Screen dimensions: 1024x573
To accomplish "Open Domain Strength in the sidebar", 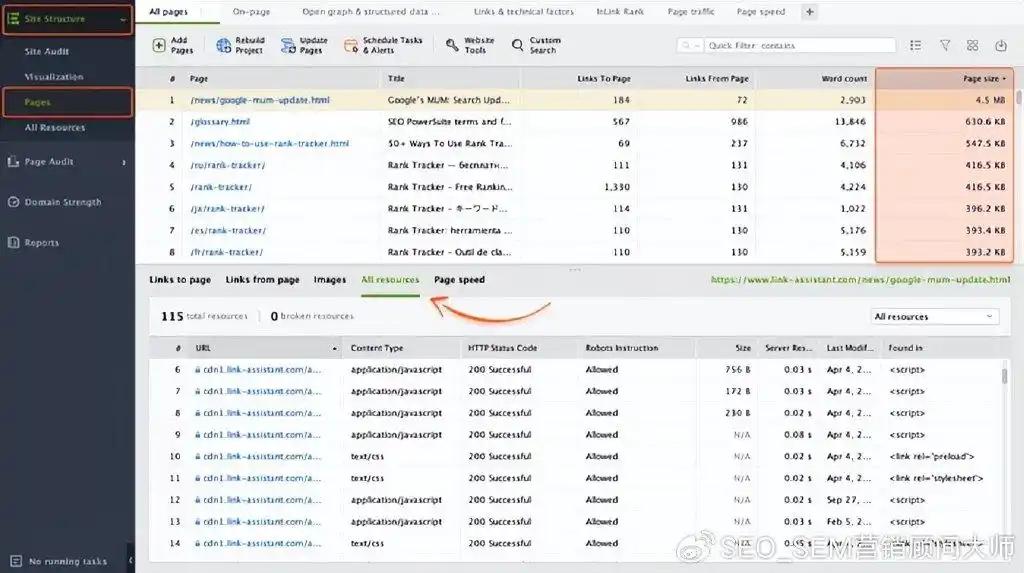I will 63,202.
